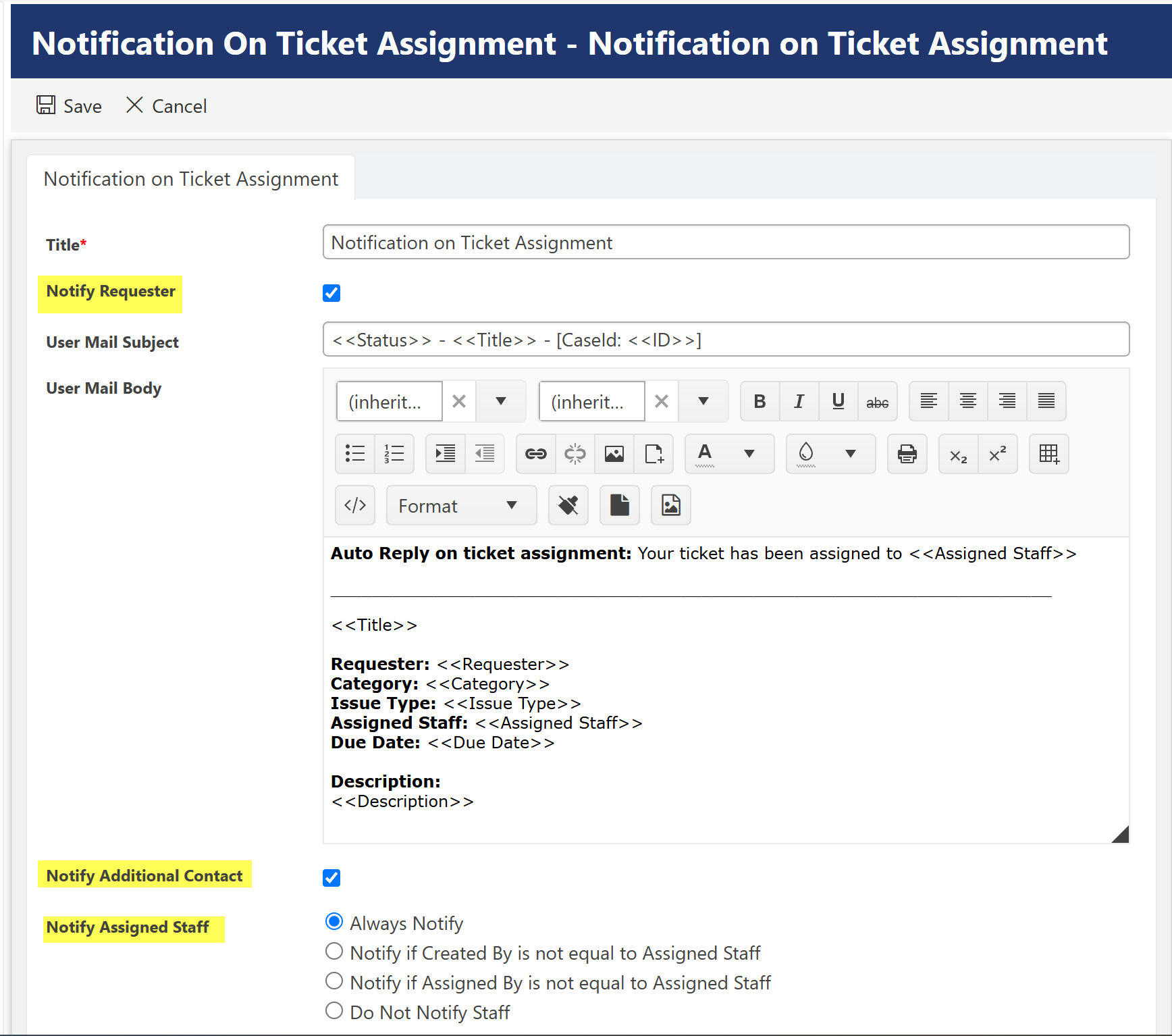The image size is (1172, 1036).
Task: Select Do Not Notify Staff option
Action: click(x=334, y=1010)
